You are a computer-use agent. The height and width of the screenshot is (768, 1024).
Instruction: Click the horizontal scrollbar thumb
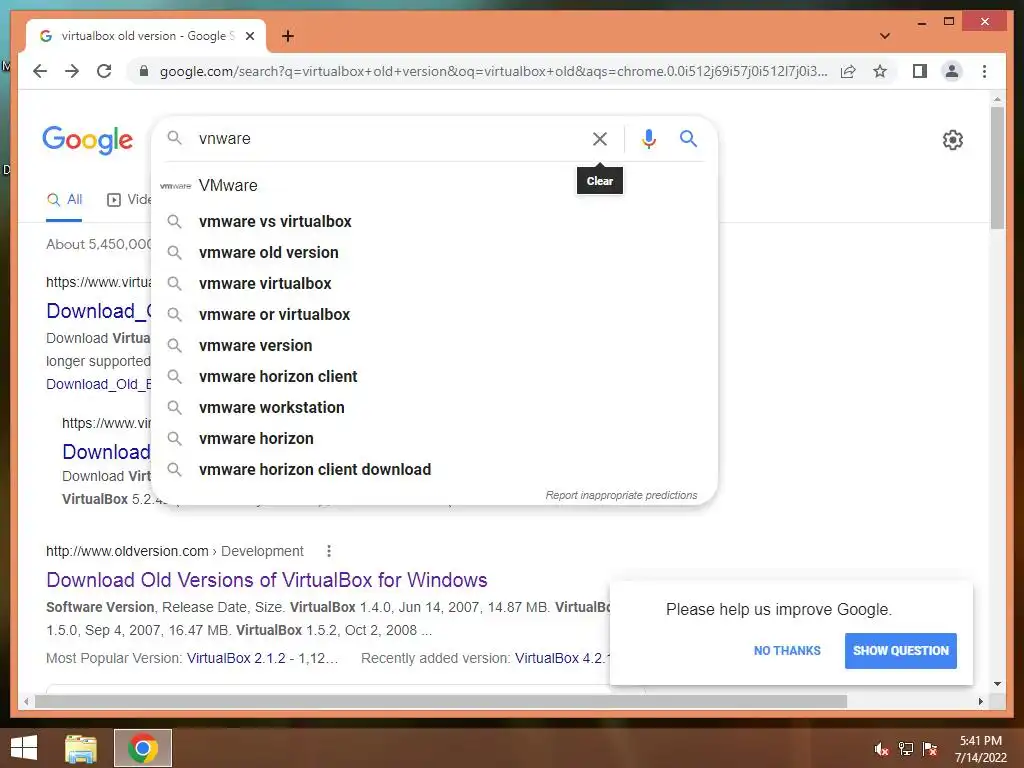click(x=441, y=701)
